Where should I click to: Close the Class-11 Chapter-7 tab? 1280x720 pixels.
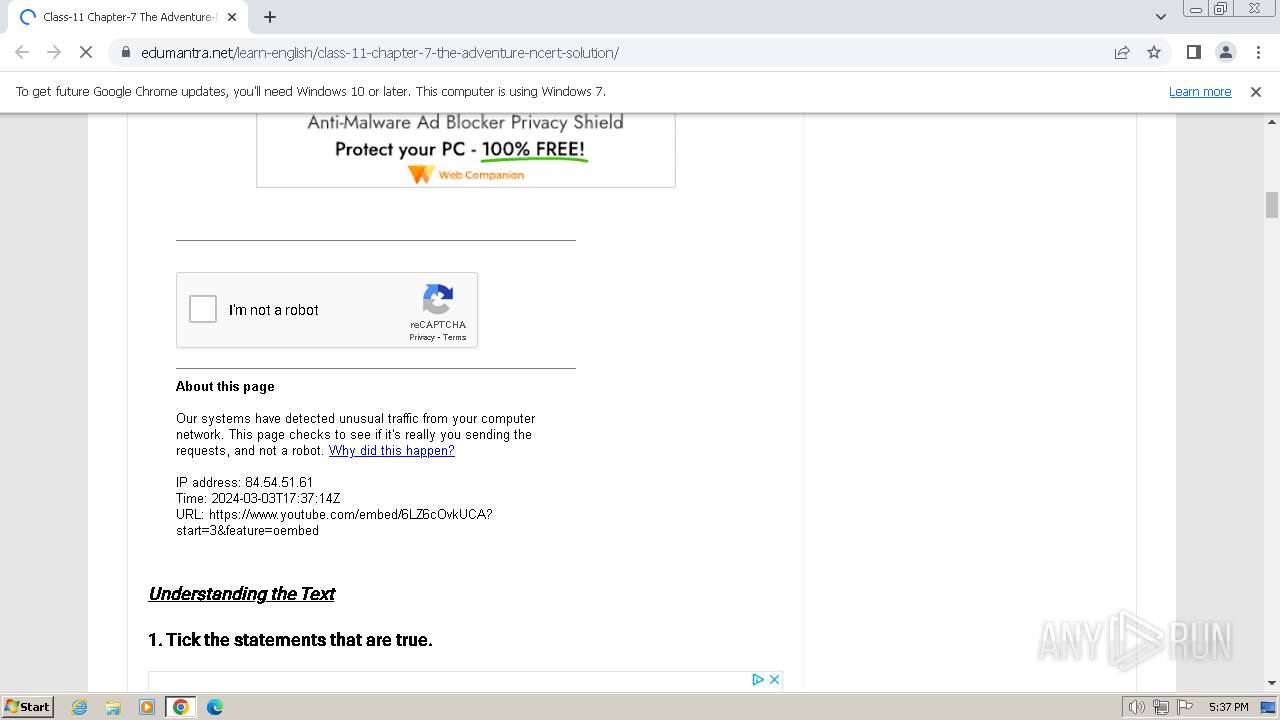click(232, 17)
